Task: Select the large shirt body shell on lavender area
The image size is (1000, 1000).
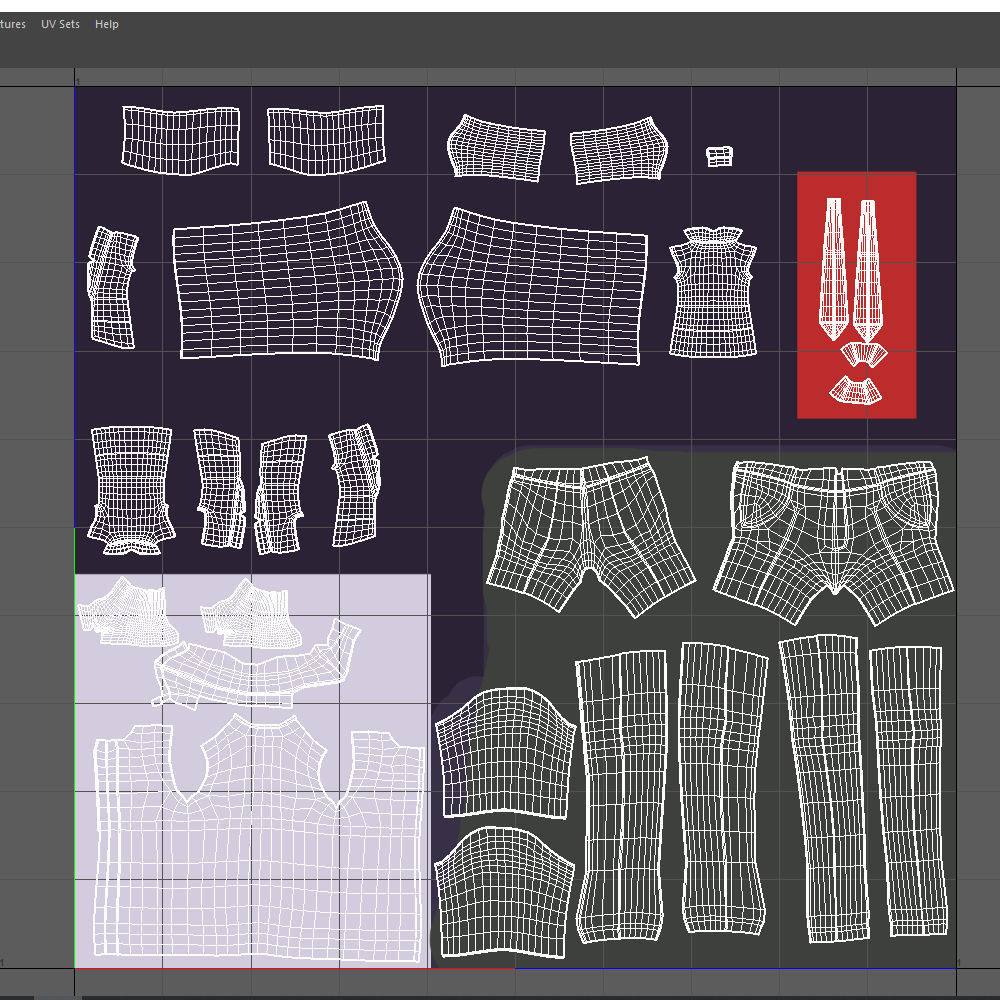Action: 258,838
